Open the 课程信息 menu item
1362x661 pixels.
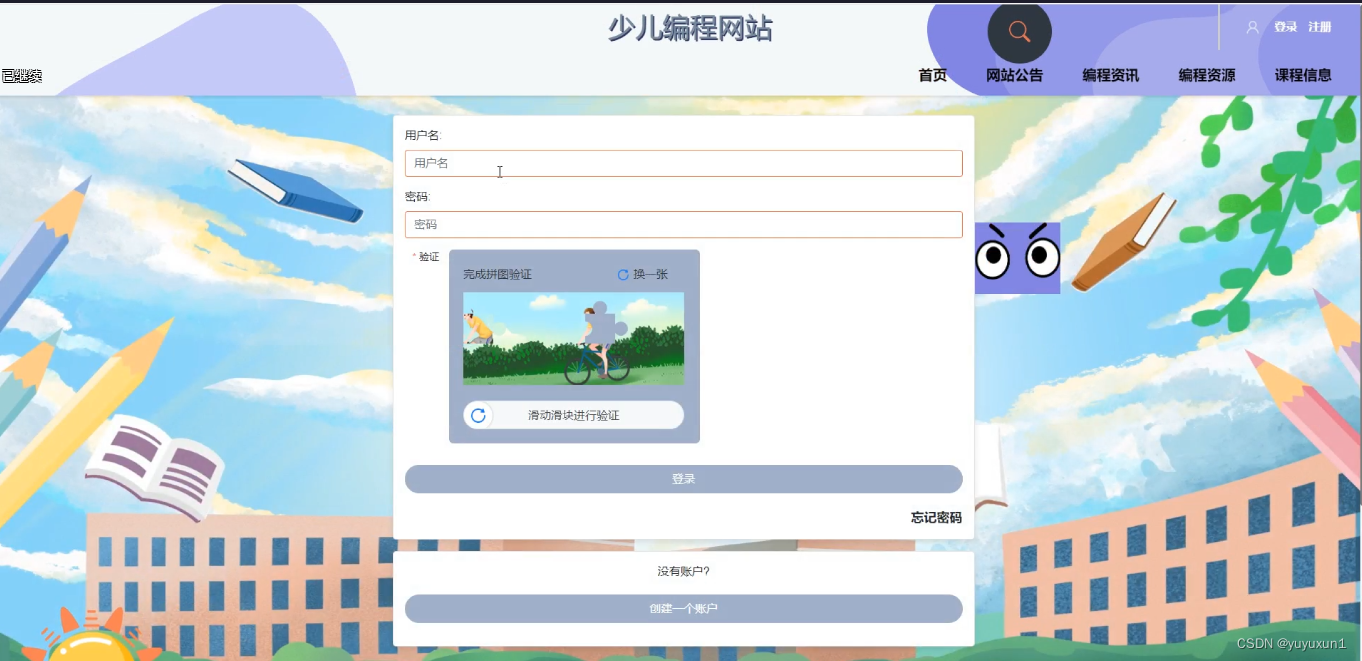point(1303,75)
